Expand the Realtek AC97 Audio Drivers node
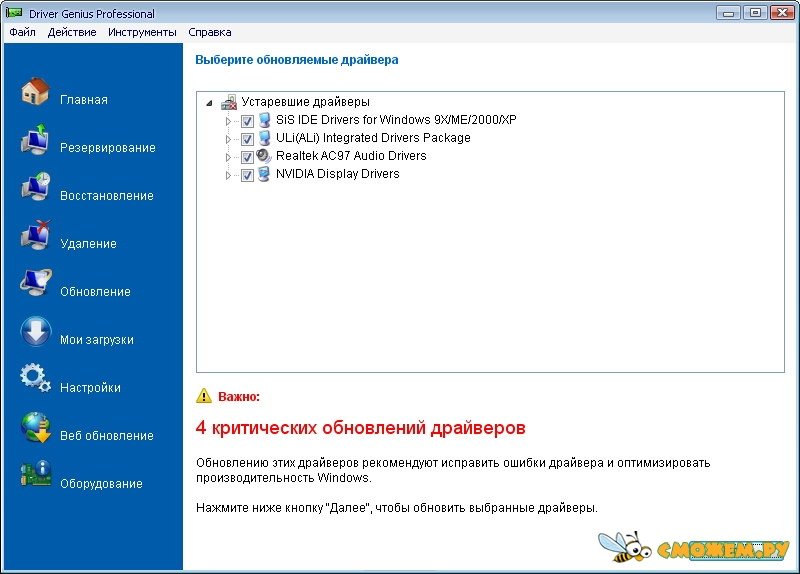This screenshot has height=574, width=800. 228,157
